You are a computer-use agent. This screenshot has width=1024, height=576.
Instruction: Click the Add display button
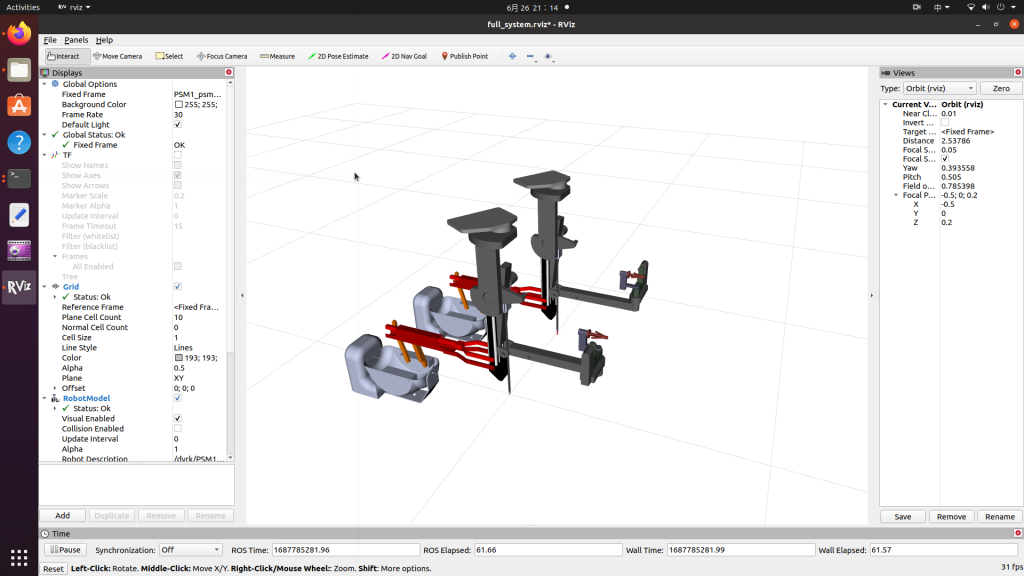63,515
